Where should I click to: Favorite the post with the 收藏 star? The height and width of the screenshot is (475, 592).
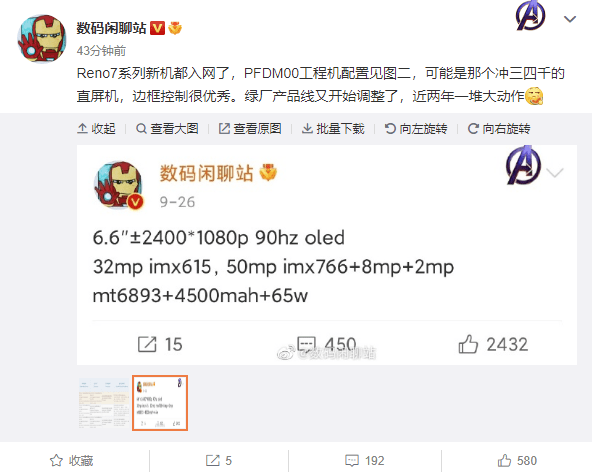click(x=71, y=461)
